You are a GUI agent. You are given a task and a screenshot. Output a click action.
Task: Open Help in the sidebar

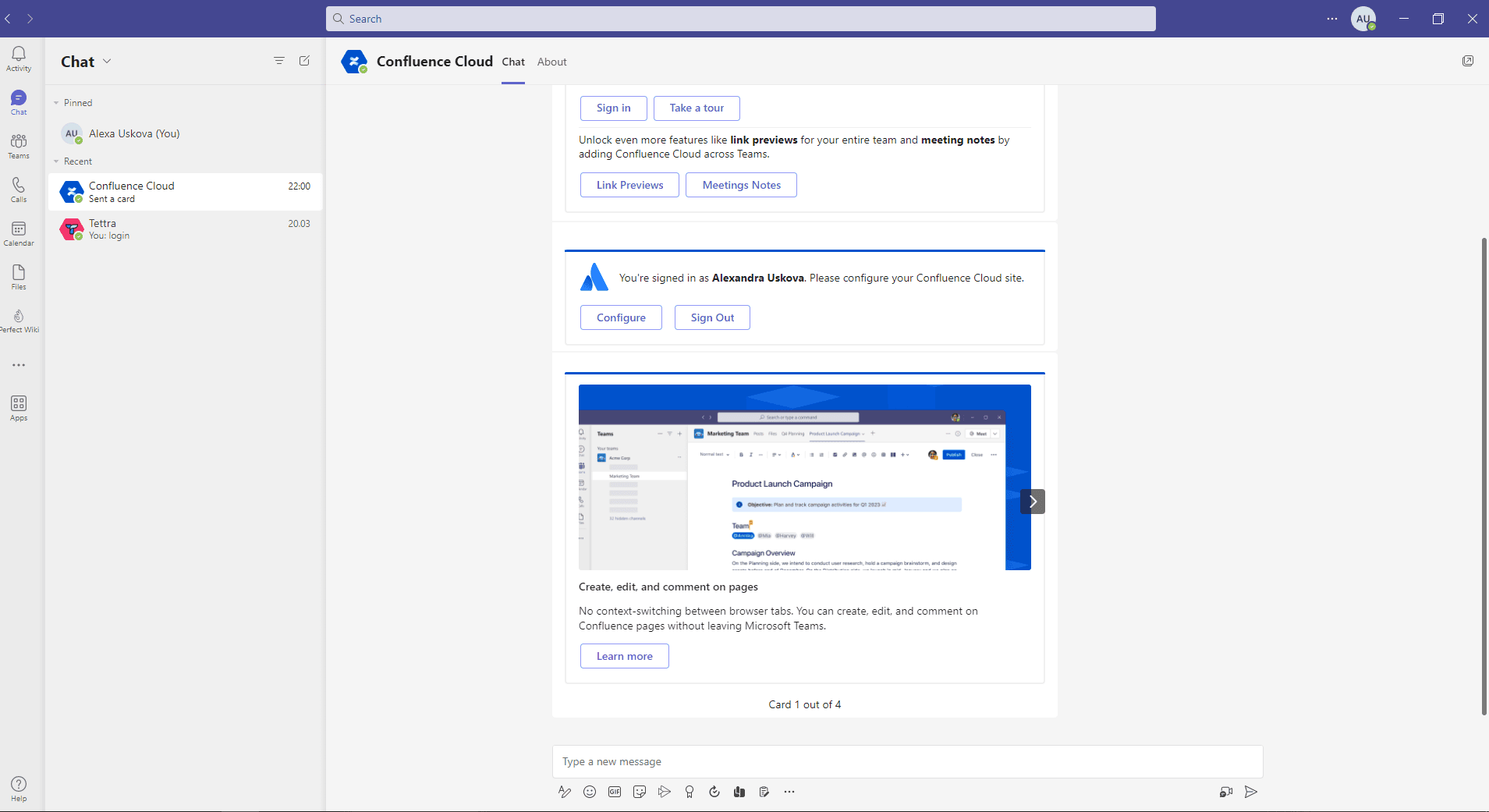19,789
